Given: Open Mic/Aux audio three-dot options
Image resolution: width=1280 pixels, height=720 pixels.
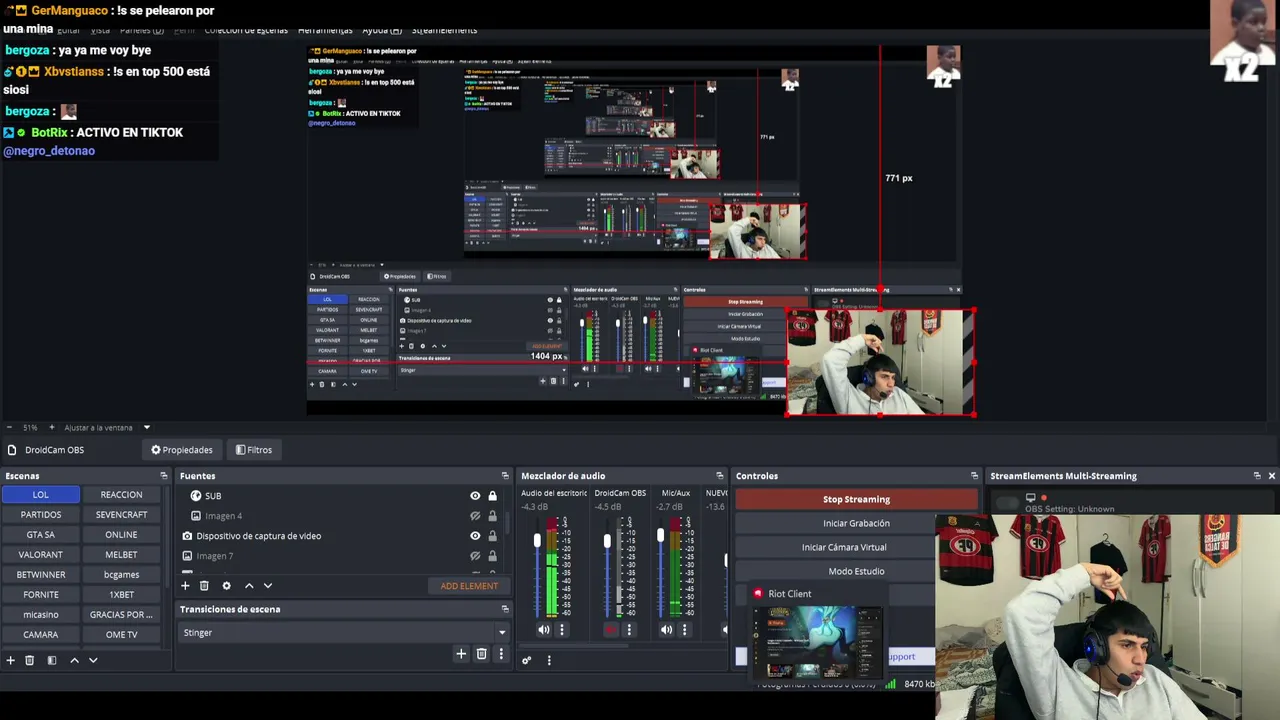Looking at the screenshot, I should [684, 630].
